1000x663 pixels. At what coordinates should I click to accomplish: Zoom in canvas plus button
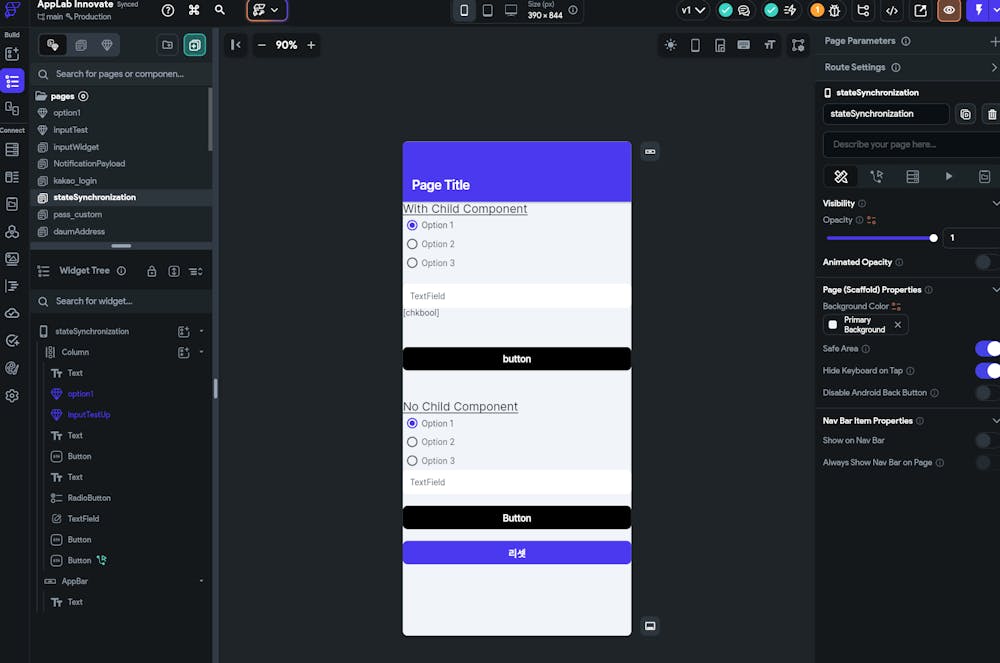click(x=311, y=45)
